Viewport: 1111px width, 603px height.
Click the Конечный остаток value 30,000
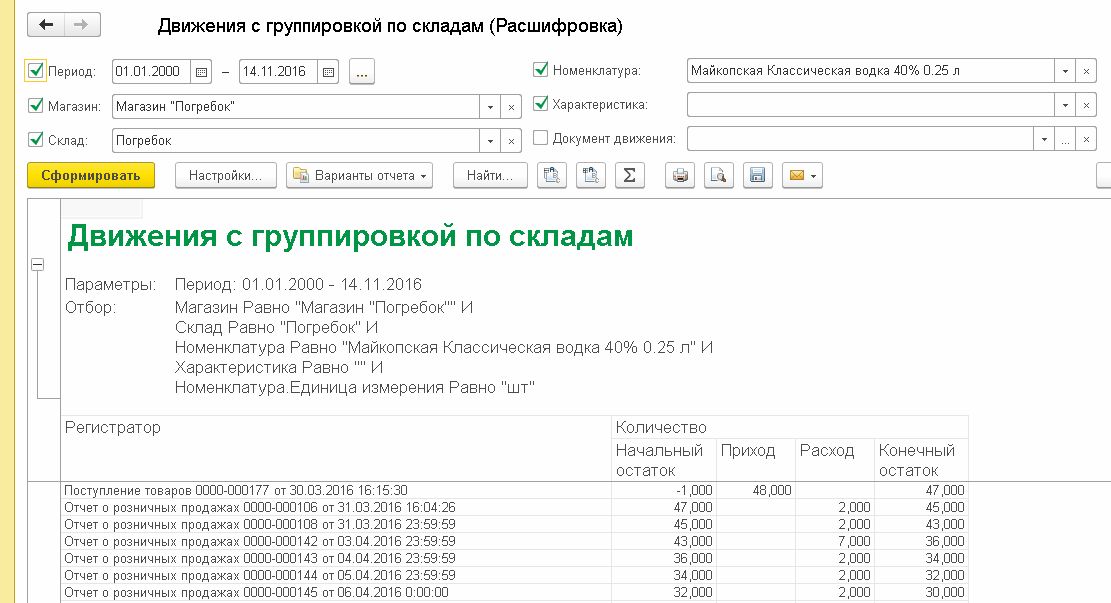pos(944,592)
